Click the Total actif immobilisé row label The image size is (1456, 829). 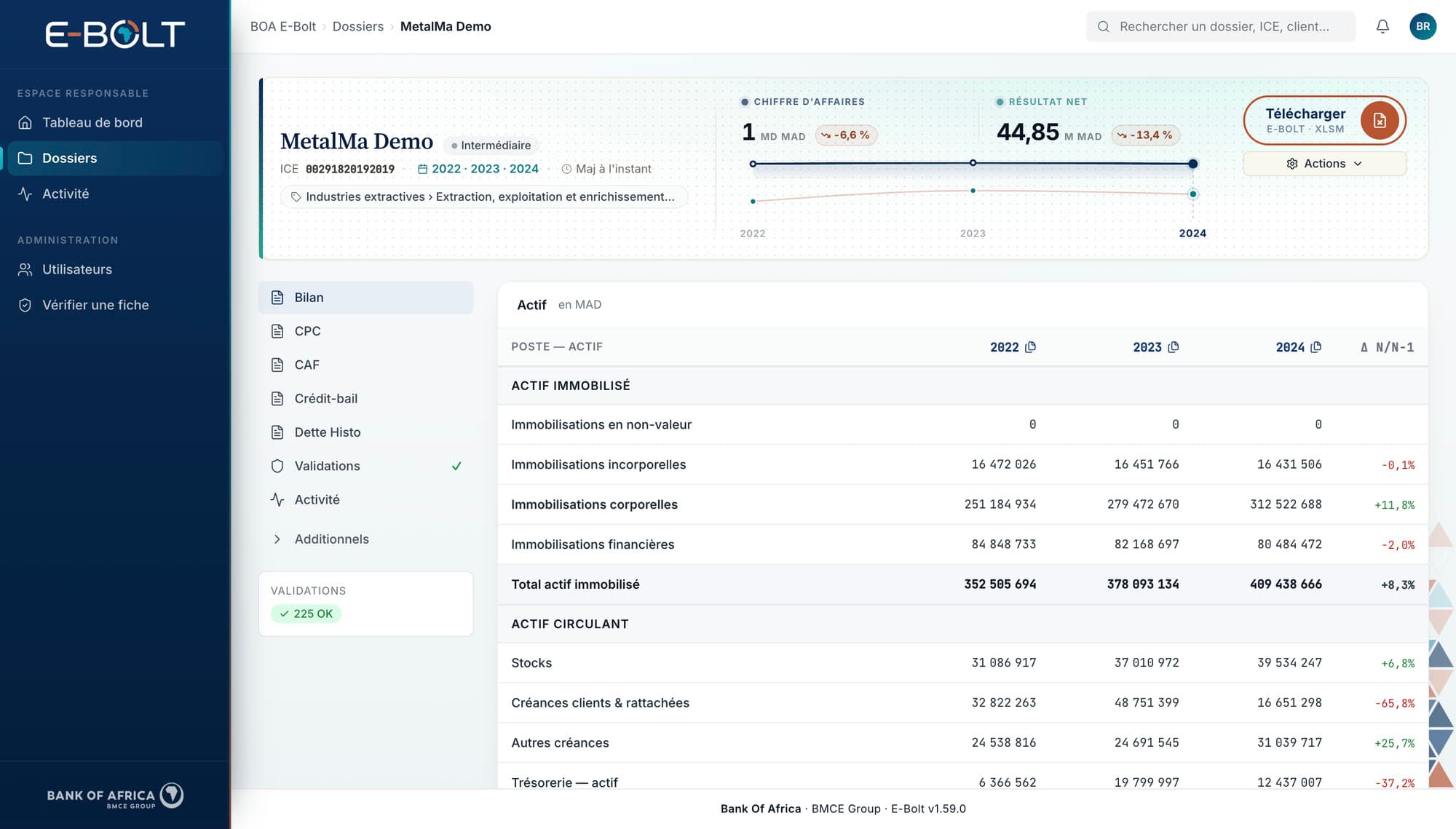tap(575, 584)
